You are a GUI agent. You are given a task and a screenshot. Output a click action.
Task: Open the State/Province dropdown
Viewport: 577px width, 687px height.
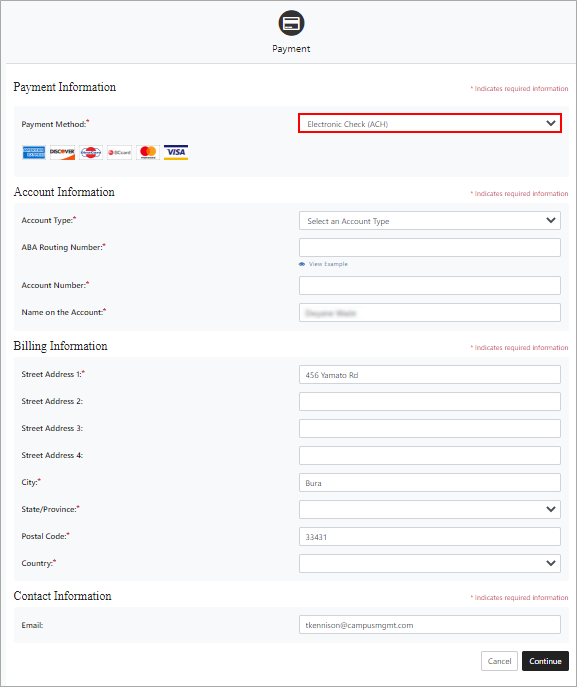(x=430, y=509)
